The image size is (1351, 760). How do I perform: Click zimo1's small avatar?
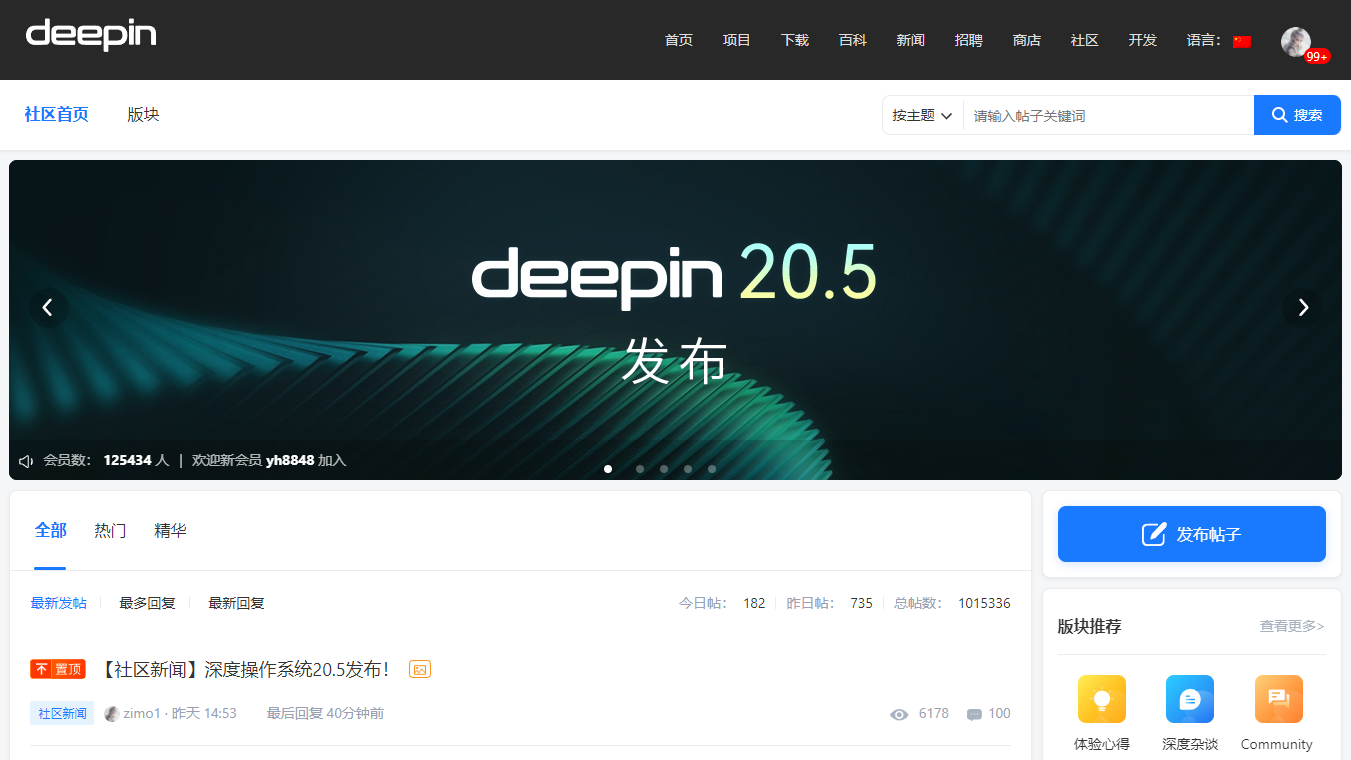[112, 714]
